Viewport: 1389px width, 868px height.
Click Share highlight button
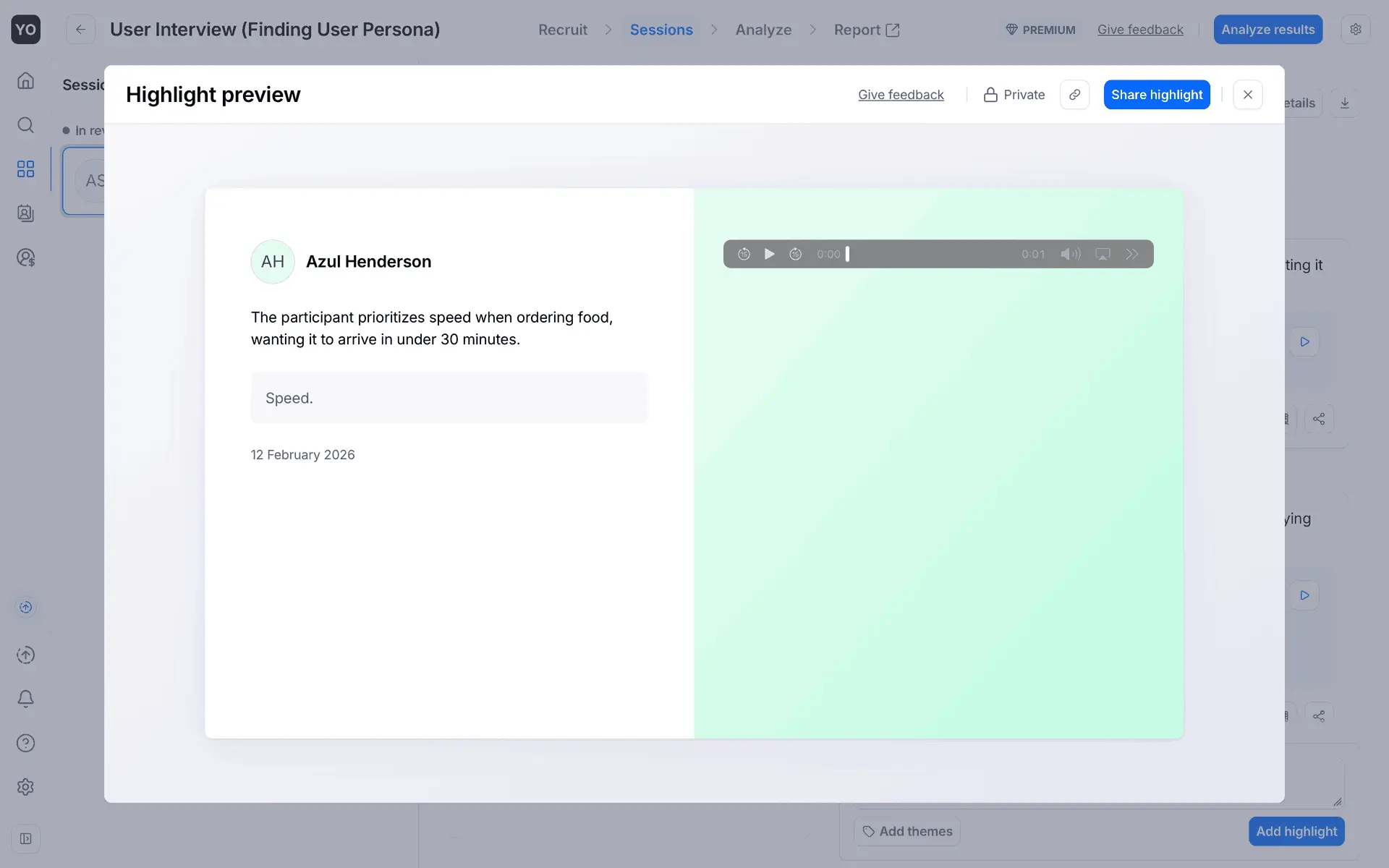[1156, 95]
